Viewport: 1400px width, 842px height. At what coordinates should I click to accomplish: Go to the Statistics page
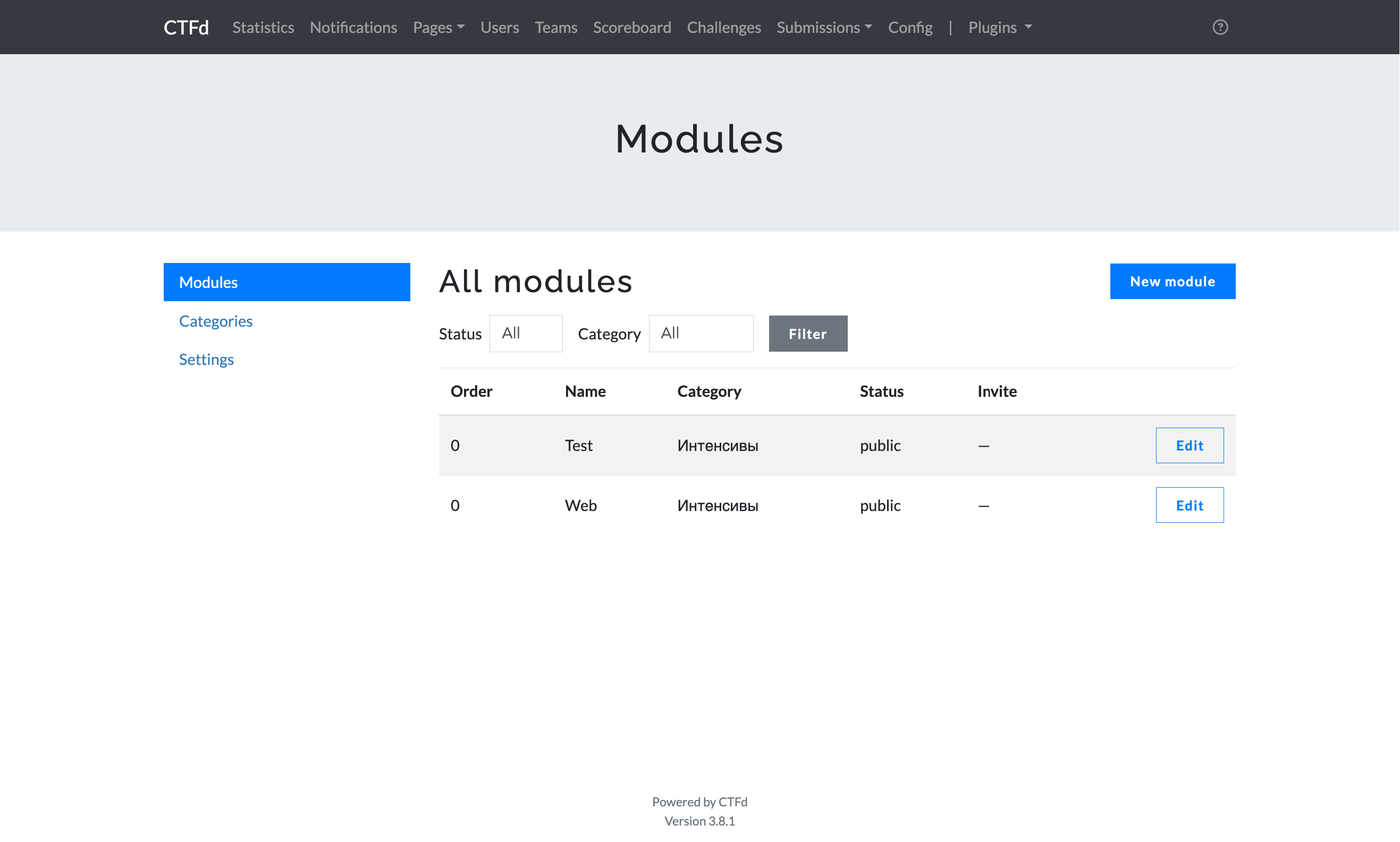[262, 27]
